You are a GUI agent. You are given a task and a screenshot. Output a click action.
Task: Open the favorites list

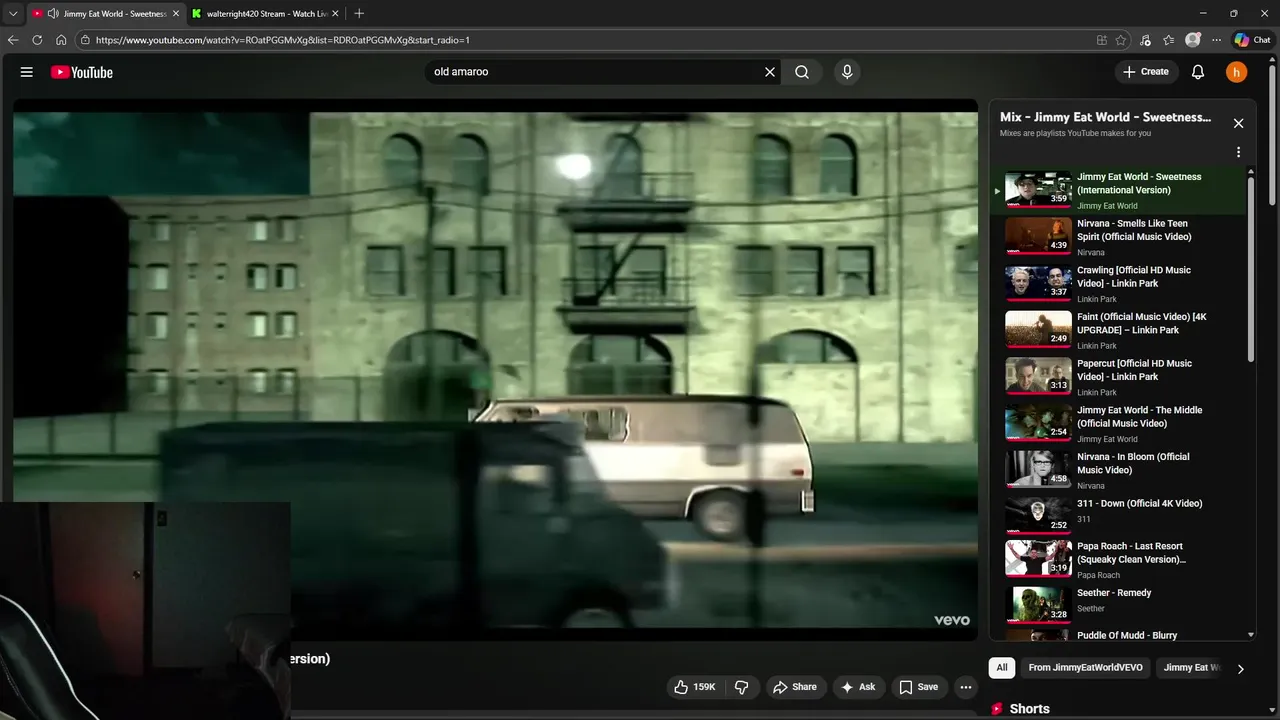coord(1168,40)
